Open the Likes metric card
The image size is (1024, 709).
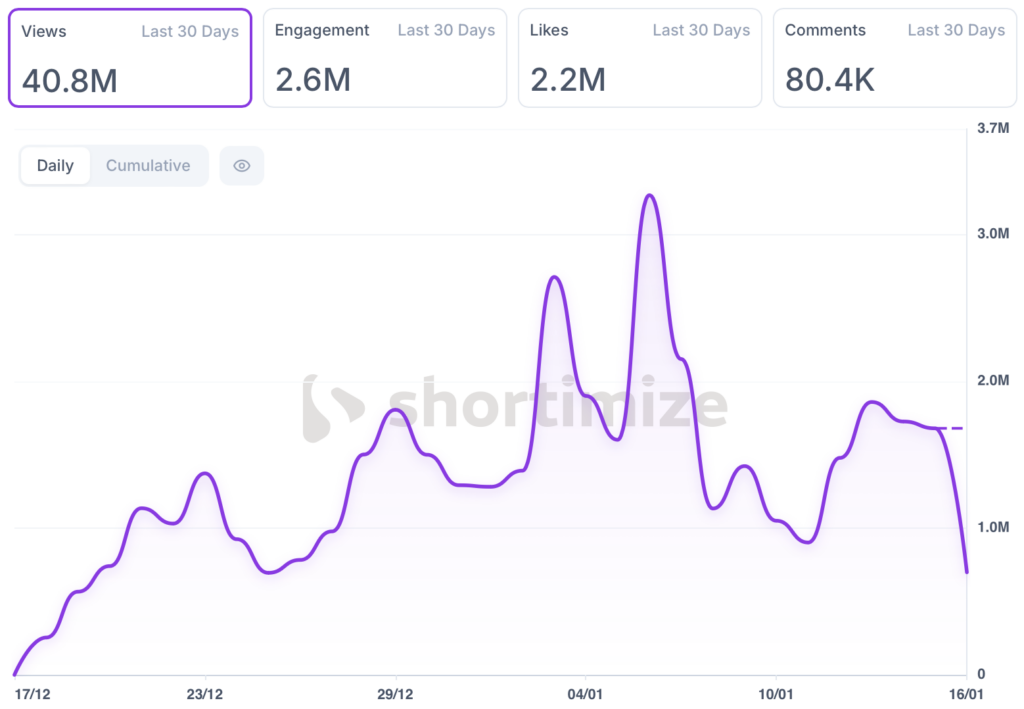[x=639, y=58]
